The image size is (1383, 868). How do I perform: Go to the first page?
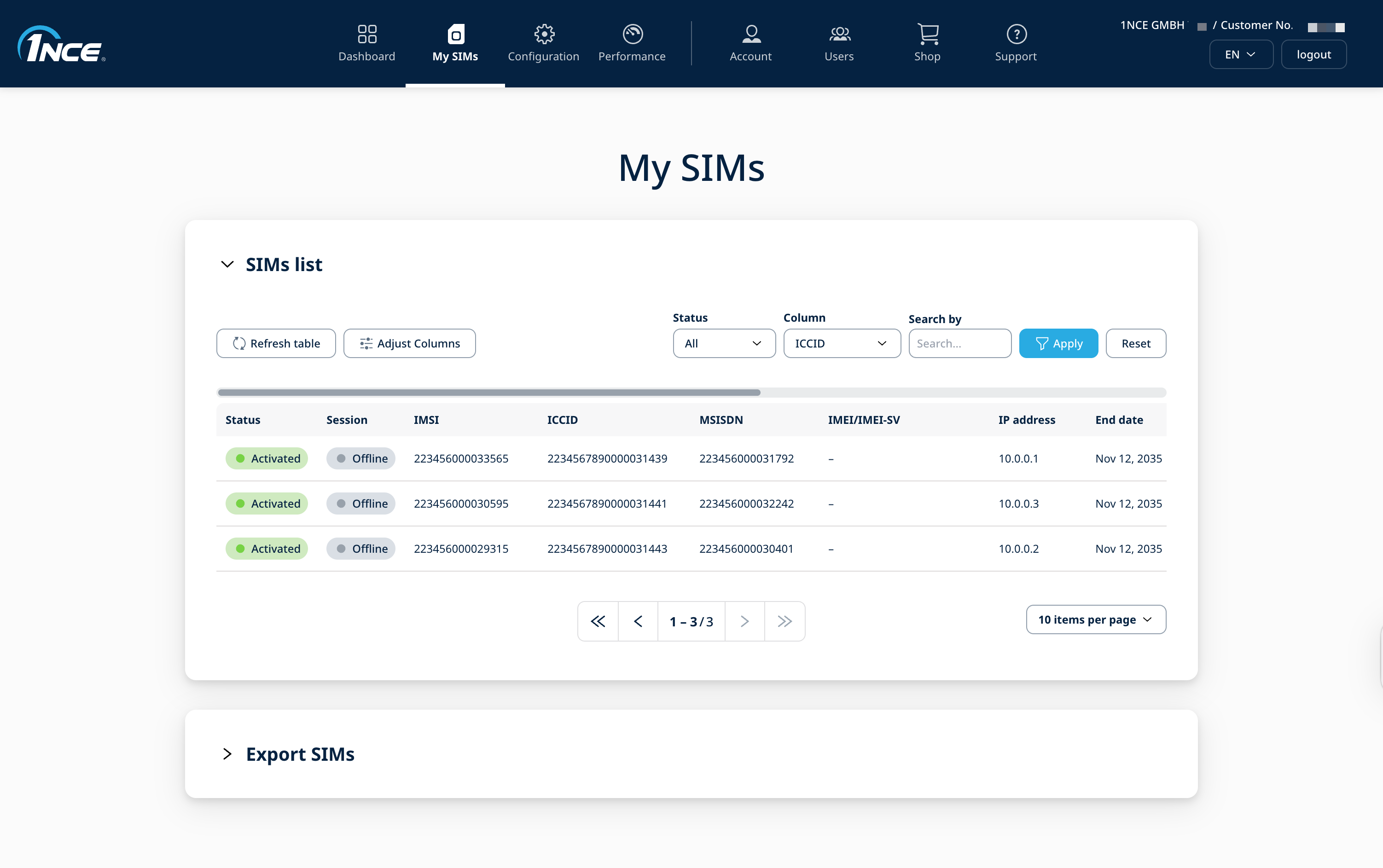click(598, 621)
